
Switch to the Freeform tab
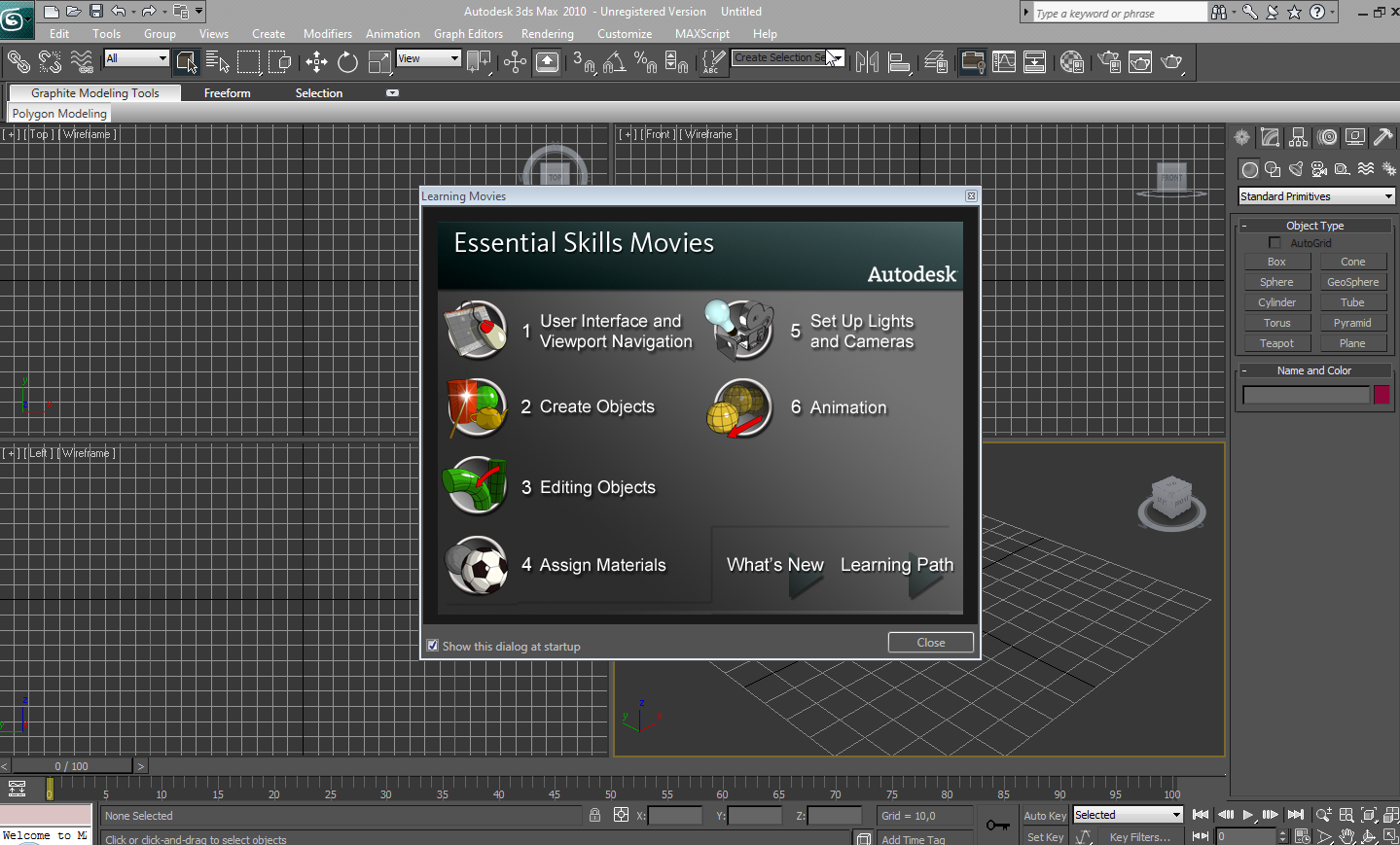(227, 93)
